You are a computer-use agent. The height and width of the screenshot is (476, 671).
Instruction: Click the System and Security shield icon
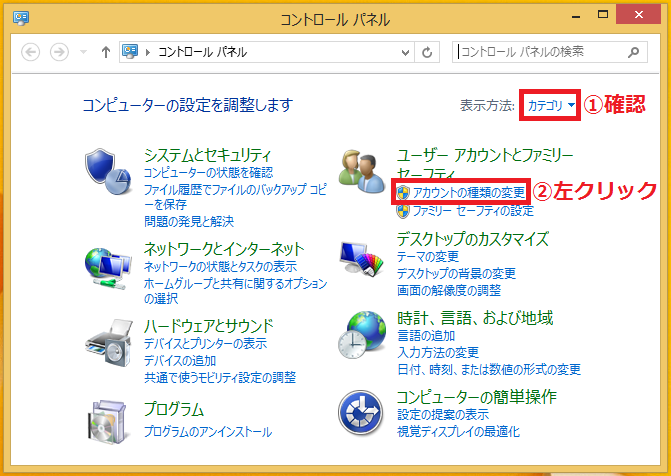pos(108,172)
